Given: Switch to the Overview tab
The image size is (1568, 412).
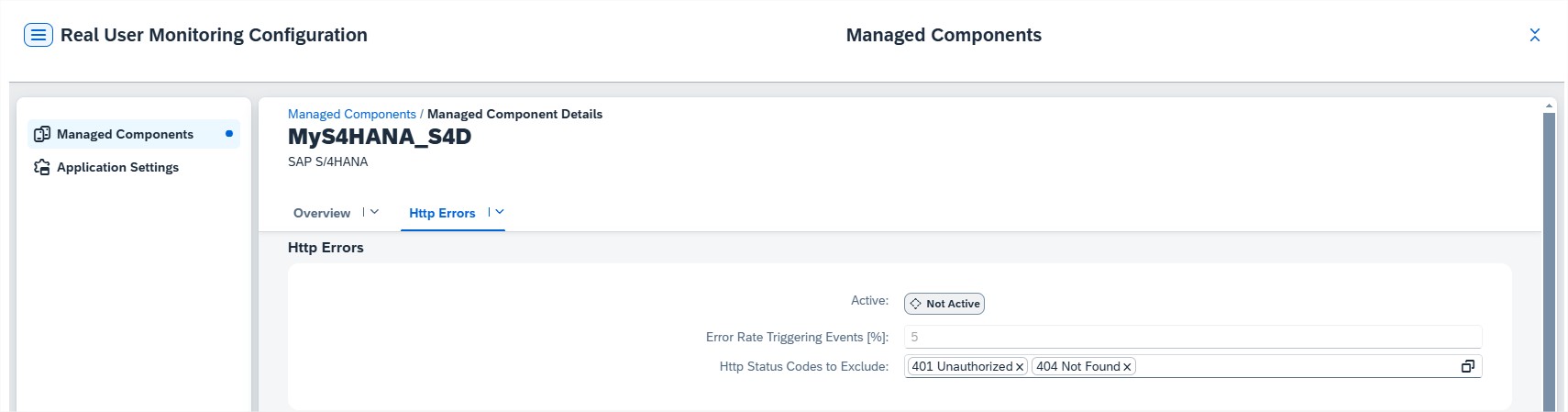Looking at the screenshot, I should click(x=322, y=213).
